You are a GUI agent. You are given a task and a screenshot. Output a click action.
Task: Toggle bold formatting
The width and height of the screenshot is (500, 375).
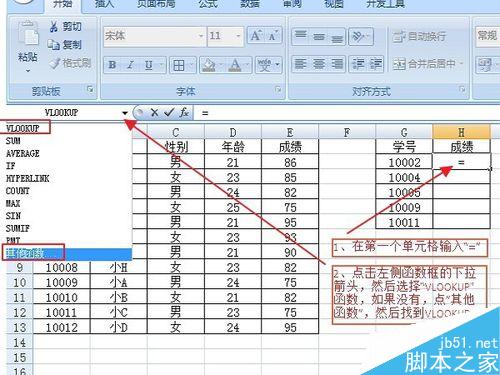point(112,65)
